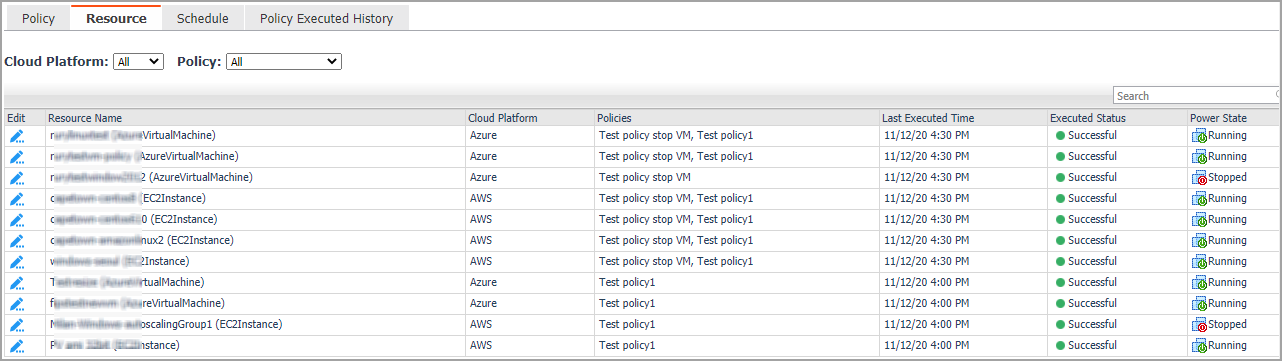Click Running power icon for 'nux2' EC2Instance
1282x361 pixels.
[x=1199, y=241]
